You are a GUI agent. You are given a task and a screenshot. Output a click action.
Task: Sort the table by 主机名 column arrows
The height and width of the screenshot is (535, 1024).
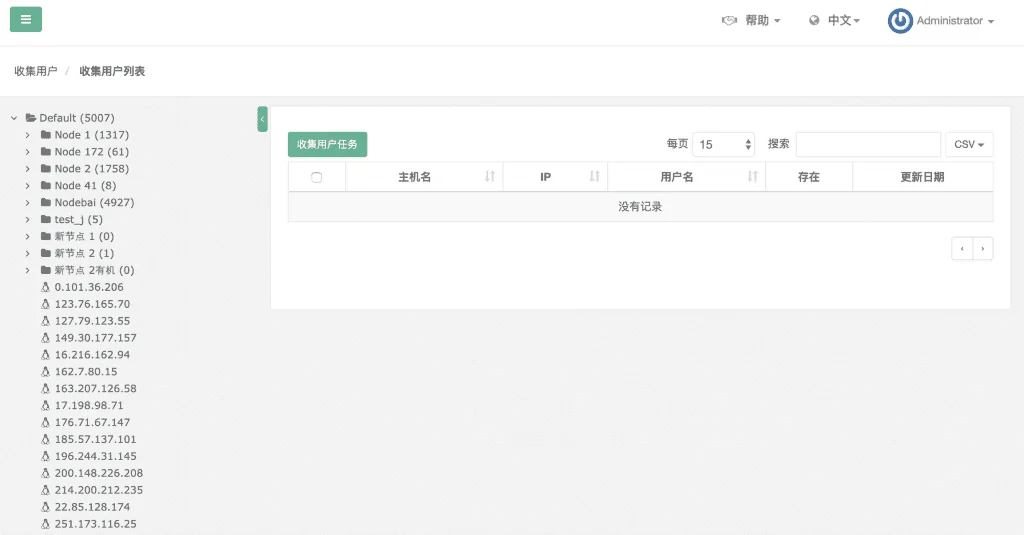pos(490,176)
